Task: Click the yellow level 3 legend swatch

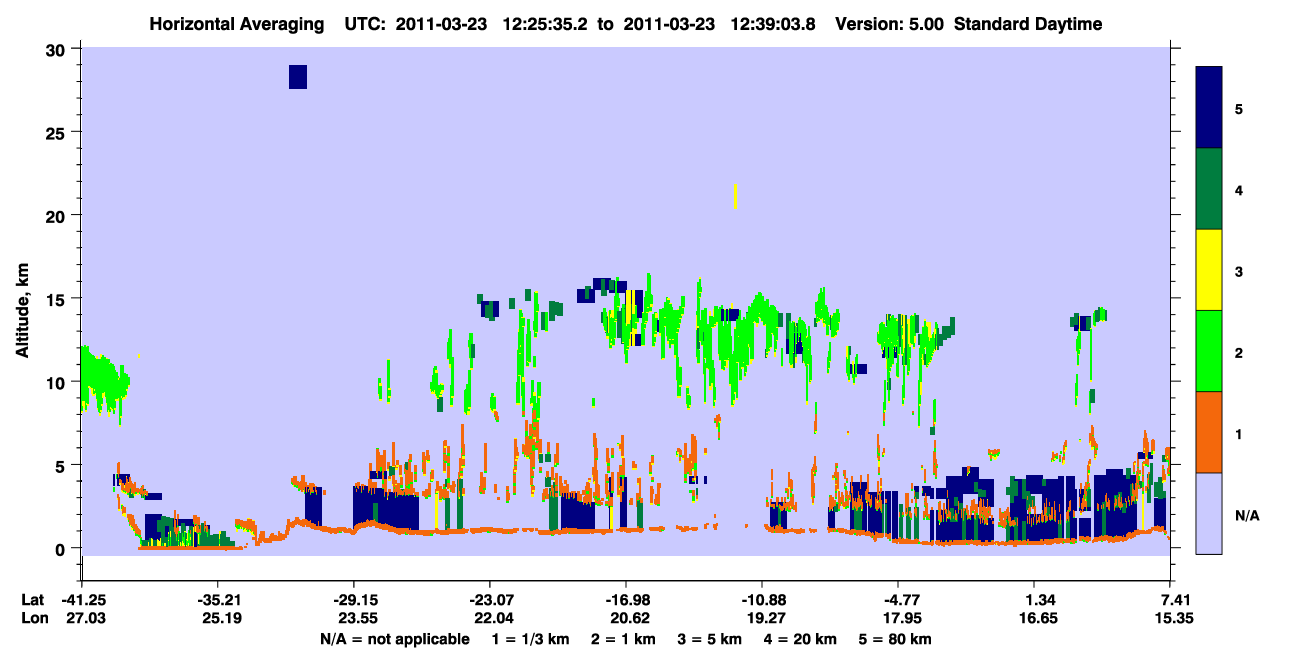Action: 1209,270
